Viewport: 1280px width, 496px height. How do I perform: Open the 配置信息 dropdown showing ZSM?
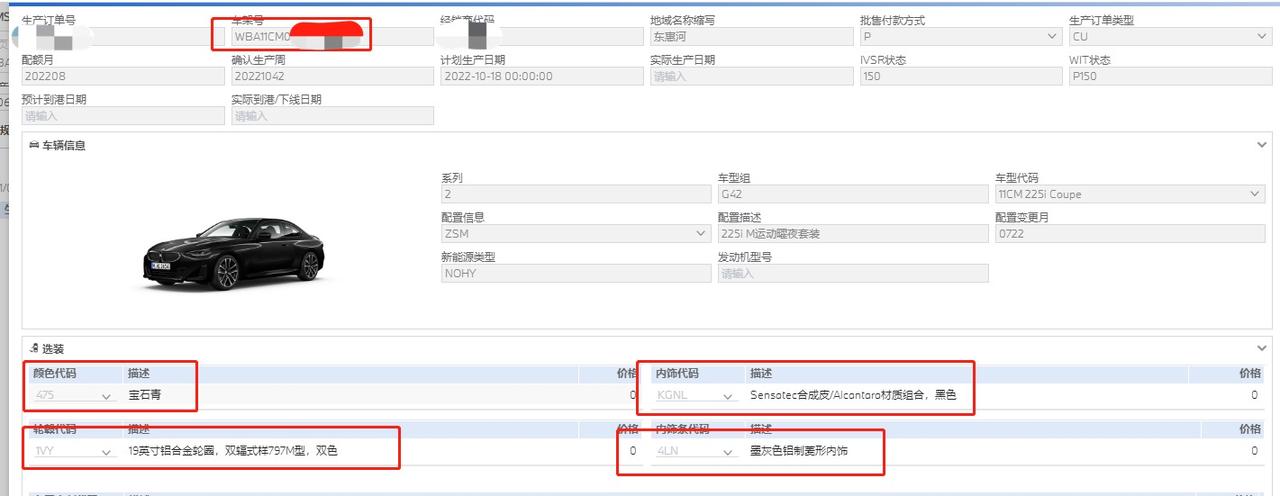point(577,234)
